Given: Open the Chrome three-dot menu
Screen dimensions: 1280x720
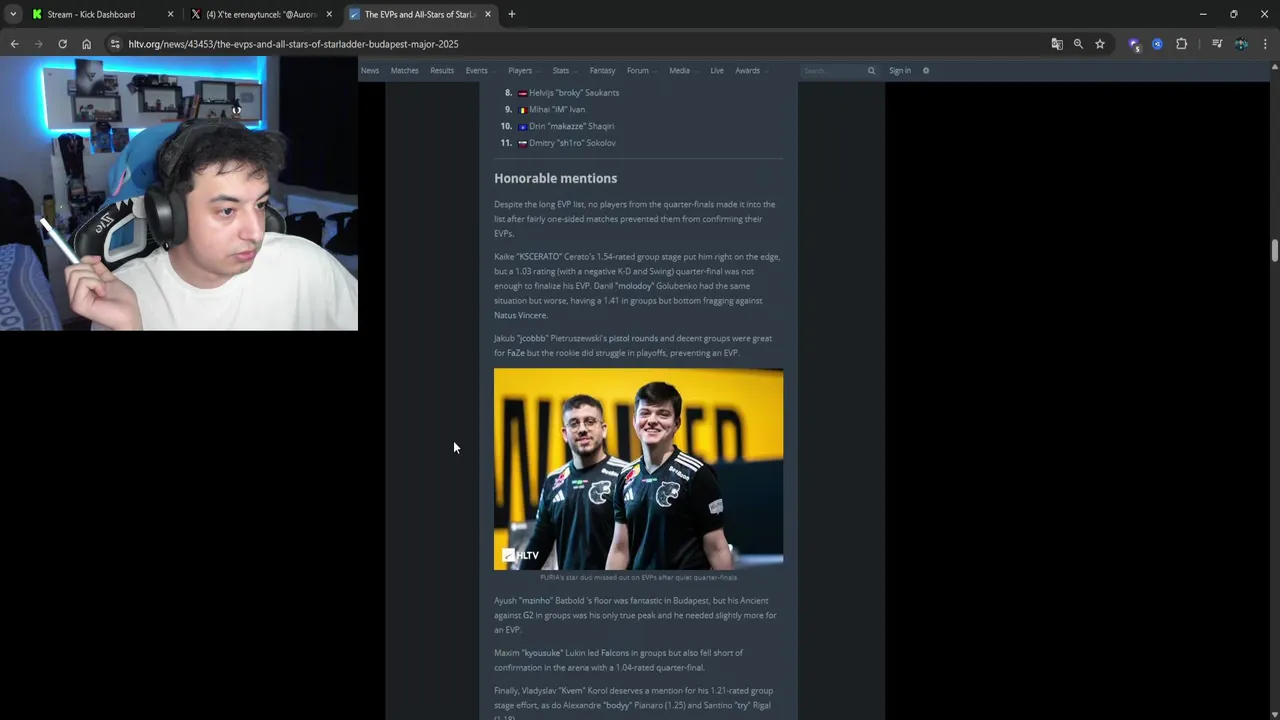Looking at the screenshot, I should tap(1265, 44).
